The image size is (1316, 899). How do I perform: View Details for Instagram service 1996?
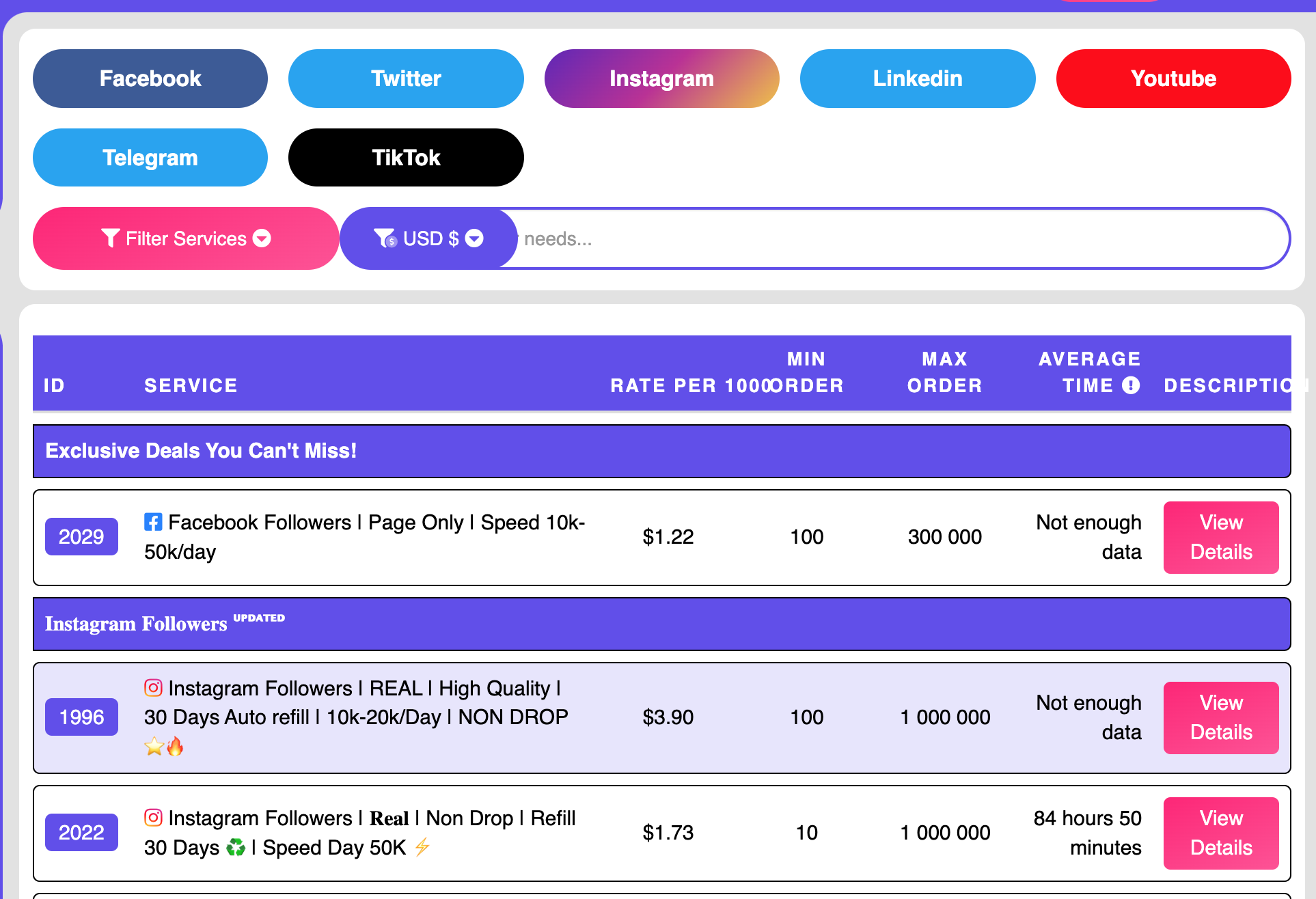pyautogui.click(x=1221, y=717)
